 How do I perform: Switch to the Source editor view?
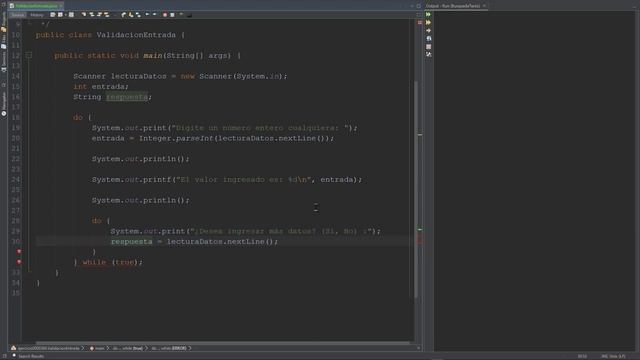pyautogui.click(x=18, y=15)
